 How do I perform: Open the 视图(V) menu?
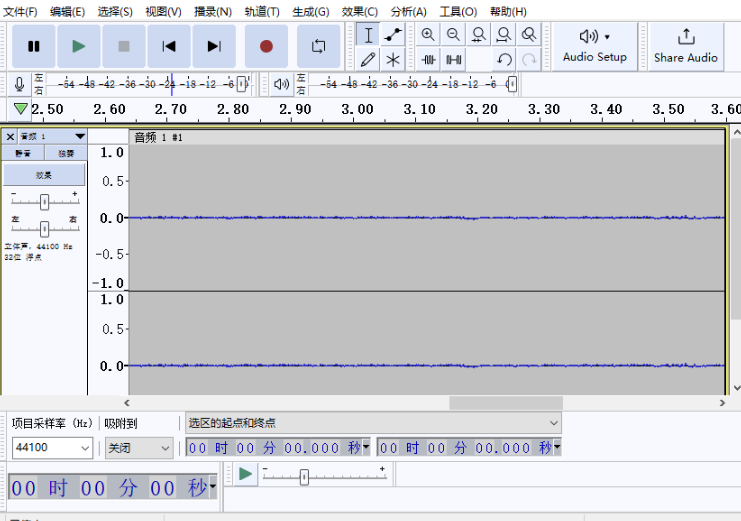[x=163, y=11]
